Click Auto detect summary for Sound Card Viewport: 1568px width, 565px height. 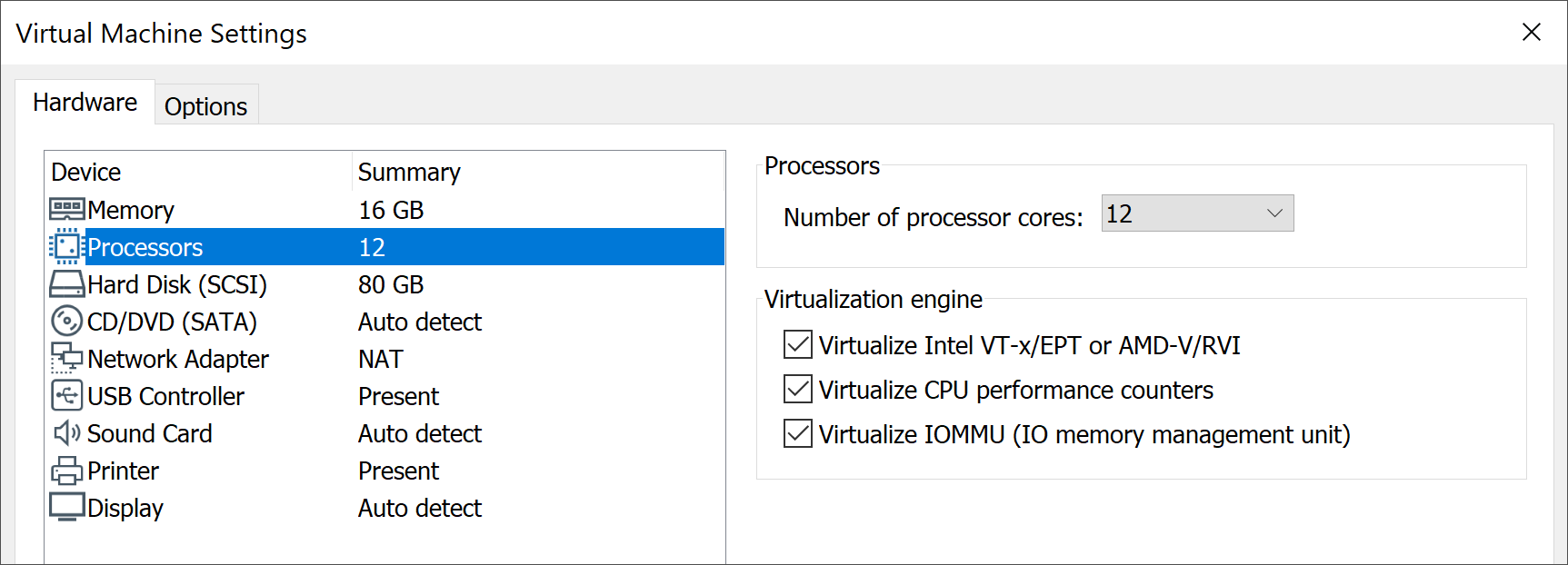point(420,433)
